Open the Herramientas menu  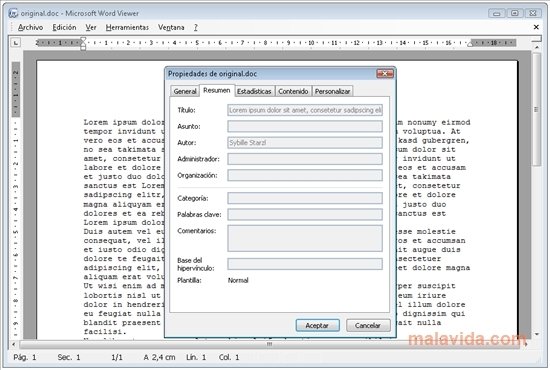127,27
